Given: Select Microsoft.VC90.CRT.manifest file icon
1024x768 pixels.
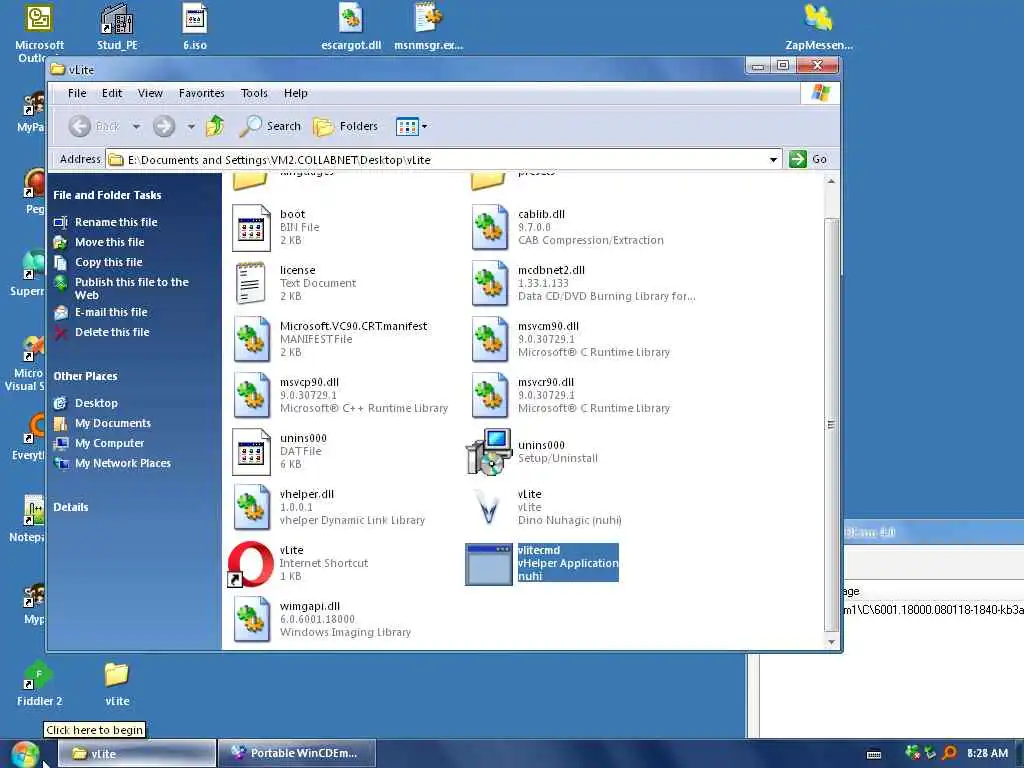Looking at the screenshot, I should point(252,340).
